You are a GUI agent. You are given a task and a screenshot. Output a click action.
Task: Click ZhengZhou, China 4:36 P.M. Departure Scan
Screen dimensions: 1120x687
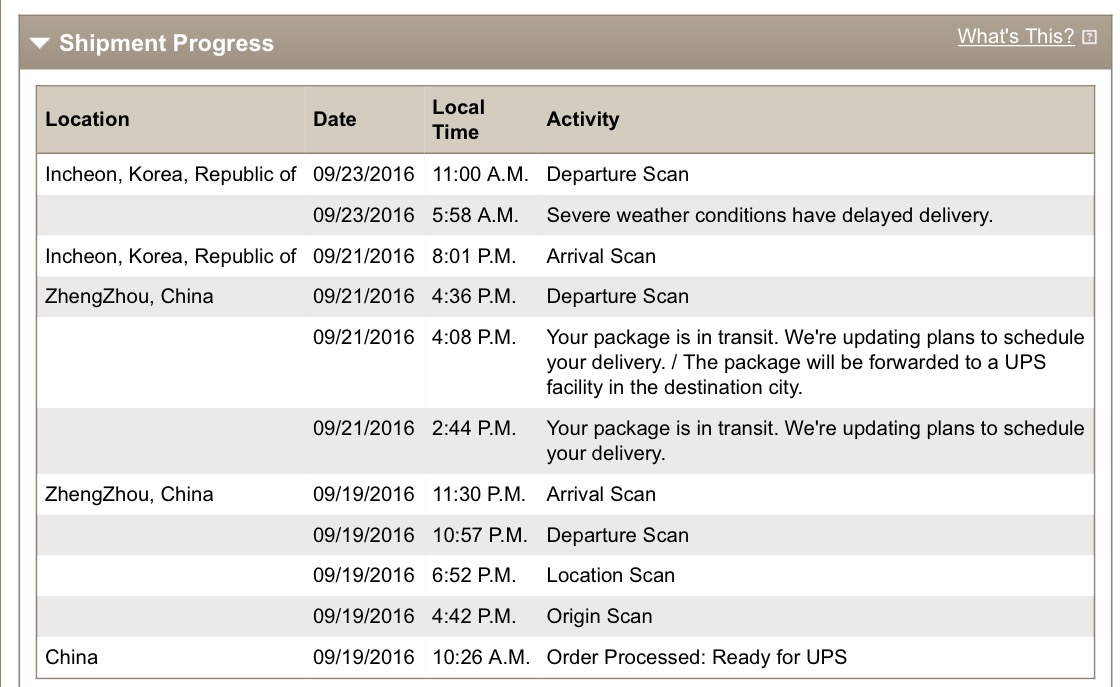(565, 296)
